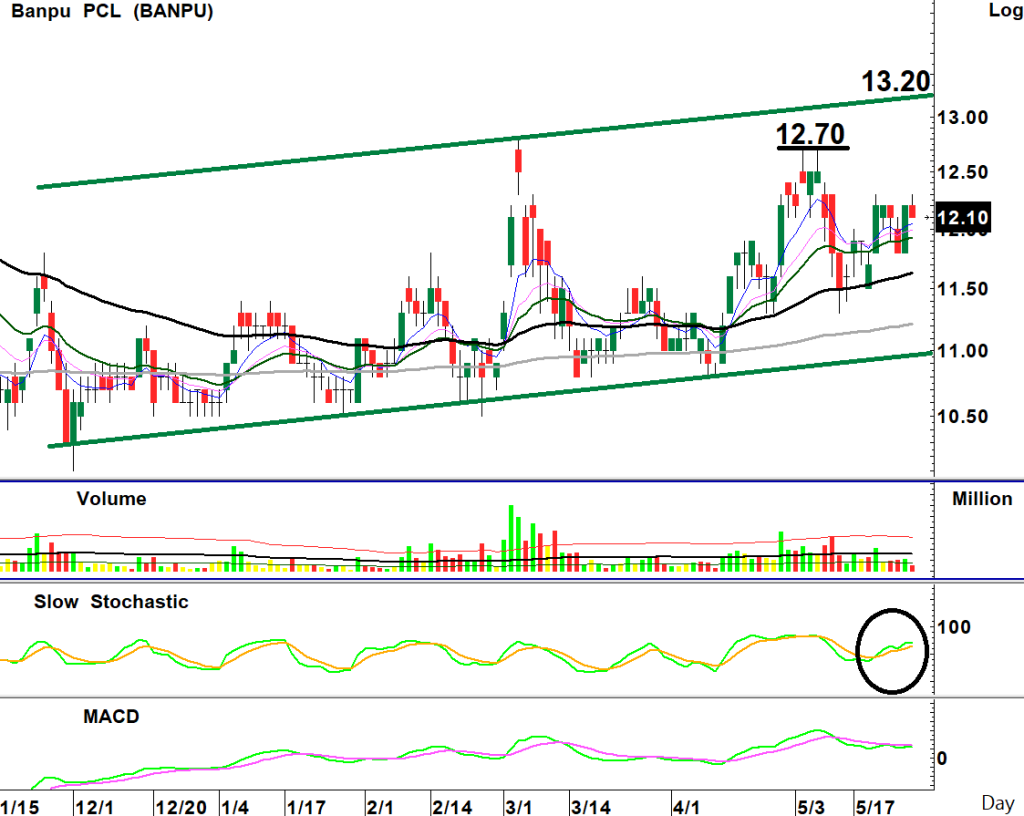Viewport: 1024px width, 816px height.
Task: Click the Log scale label
Action: click(1006, 10)
